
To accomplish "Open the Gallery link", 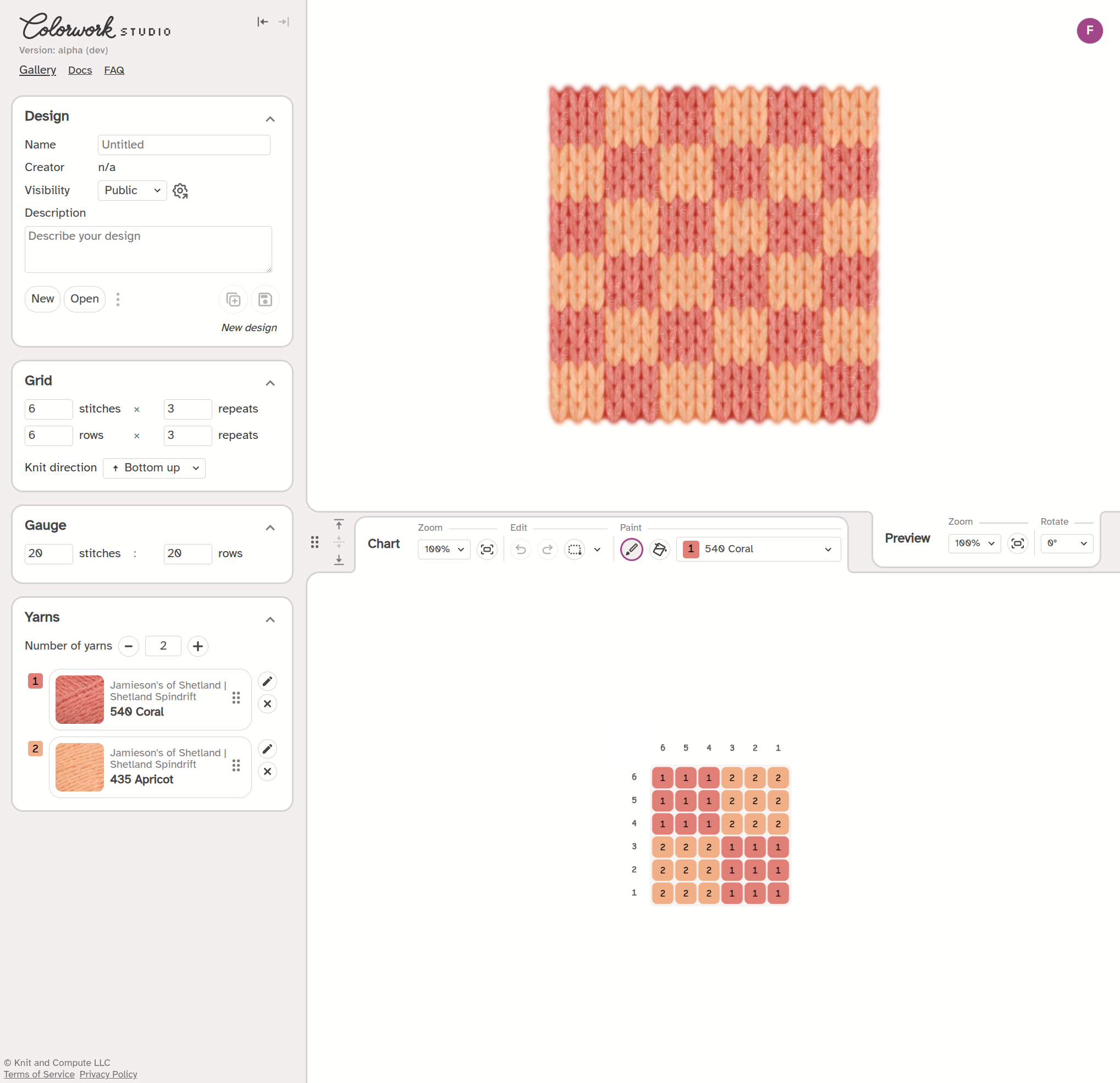I will pyautogui.click(x=38, y=70).
